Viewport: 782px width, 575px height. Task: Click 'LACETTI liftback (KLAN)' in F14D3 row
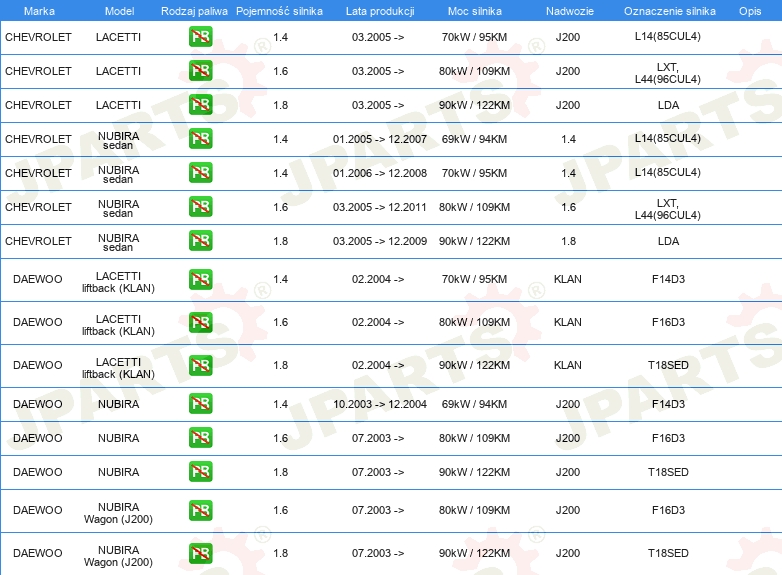(x=118, y=282)
